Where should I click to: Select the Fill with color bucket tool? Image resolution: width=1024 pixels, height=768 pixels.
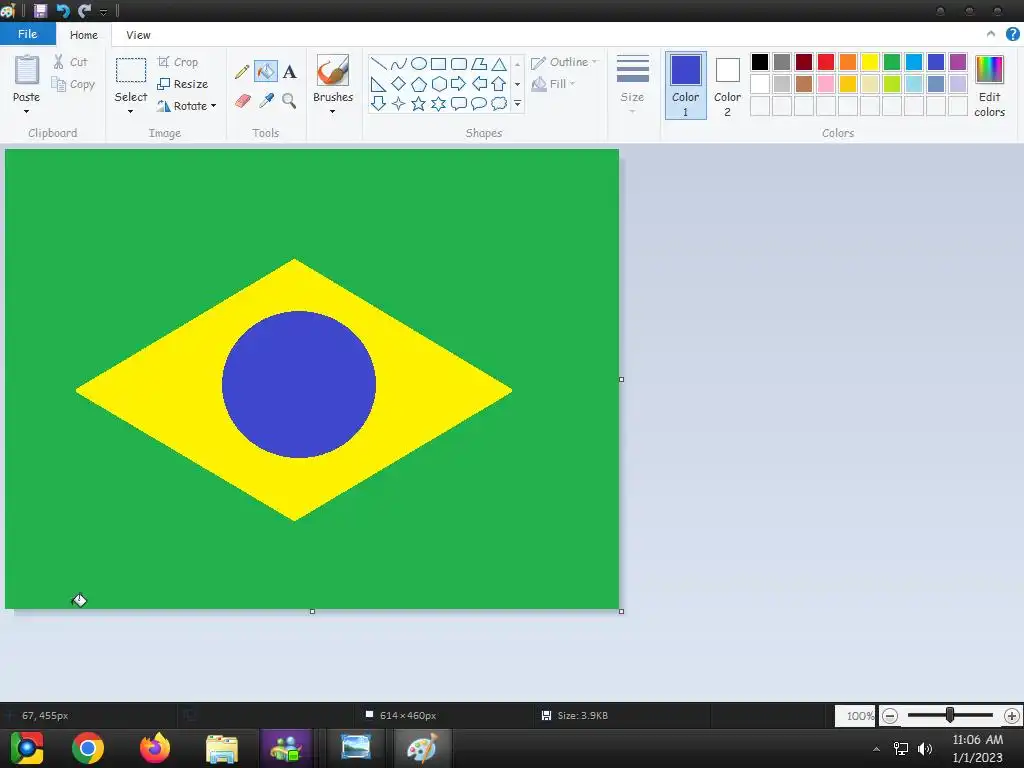266,71
